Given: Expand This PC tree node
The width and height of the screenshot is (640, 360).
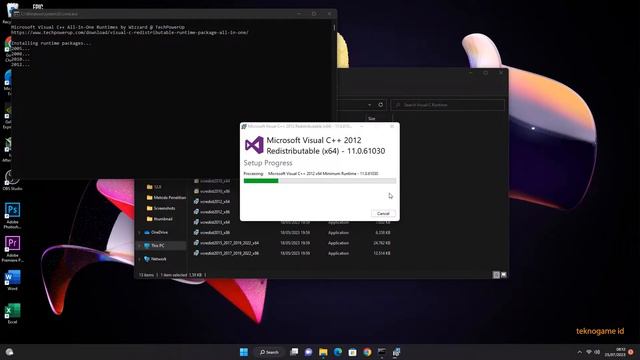Looking at the screenshot, I should coord(140,246).
